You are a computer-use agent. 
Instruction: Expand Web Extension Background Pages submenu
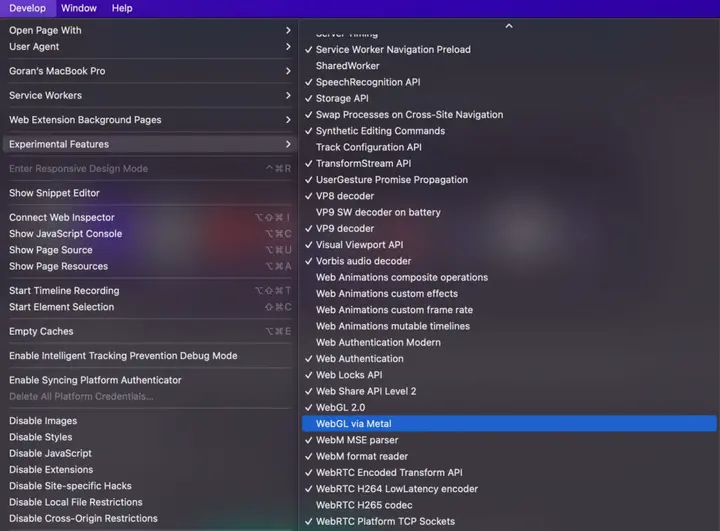[x=150, y=120]
